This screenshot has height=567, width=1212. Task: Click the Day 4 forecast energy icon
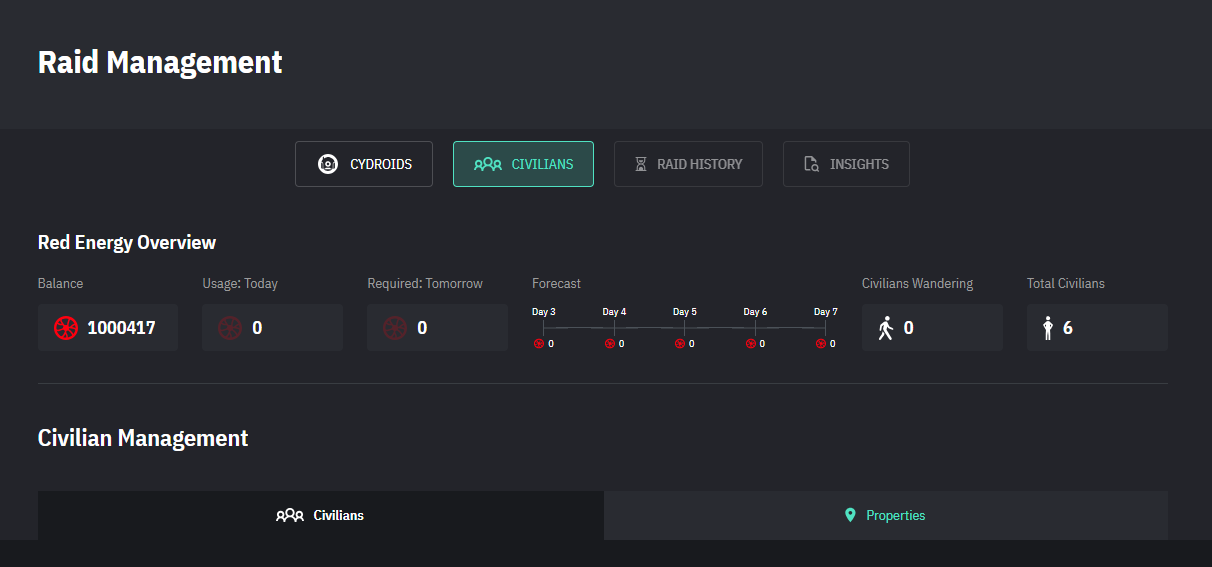click(x=609, y=344)
